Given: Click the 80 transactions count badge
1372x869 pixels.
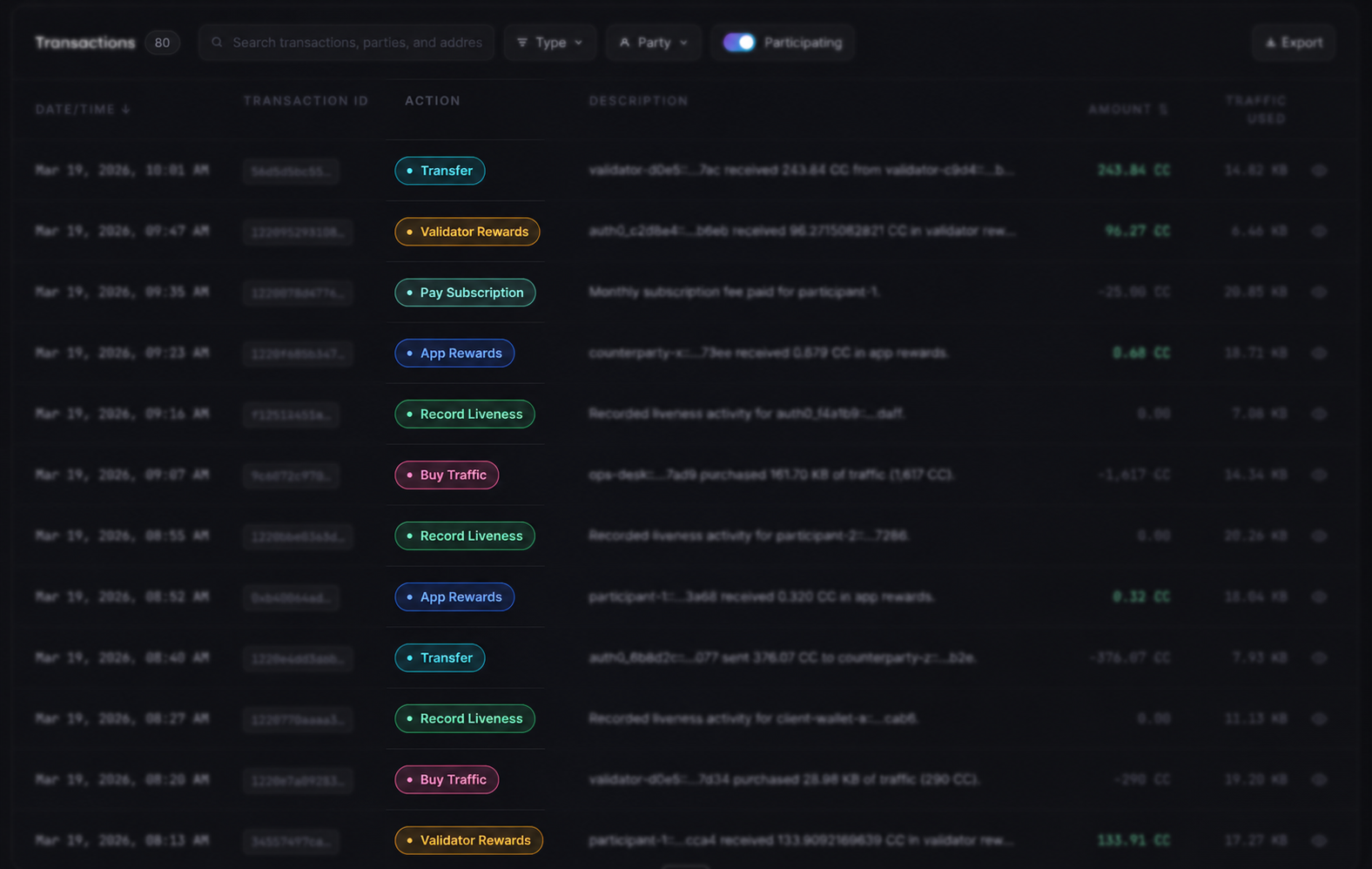Looking at the screenshot, I should (x=162, y=43).
